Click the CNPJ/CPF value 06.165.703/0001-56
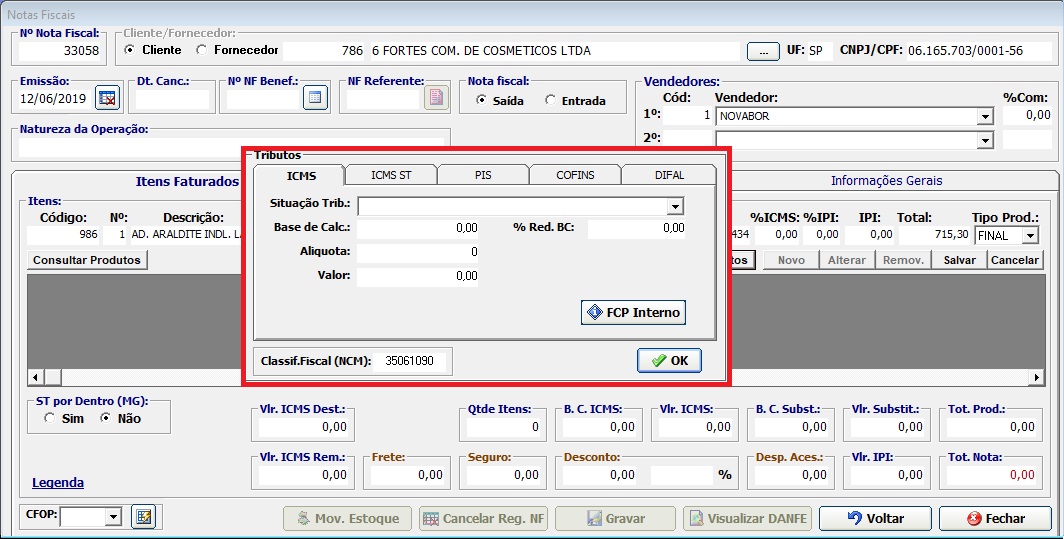The width and height of the screenshot is (1064, 539). coord(965,51)
